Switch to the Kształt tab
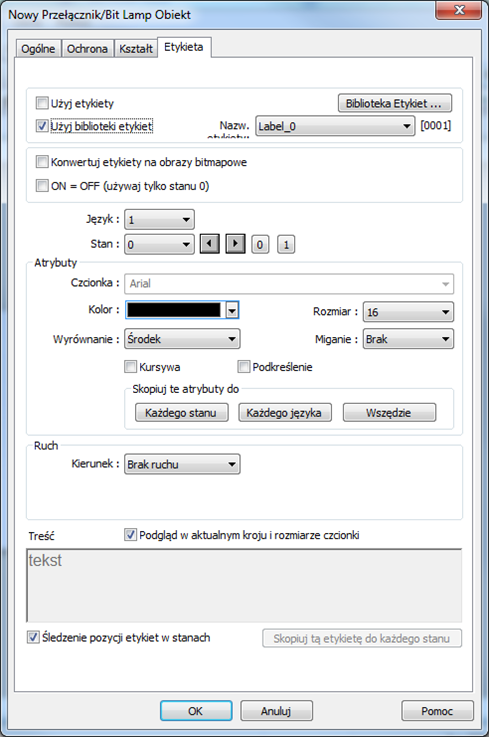 (x=136, y=48)
